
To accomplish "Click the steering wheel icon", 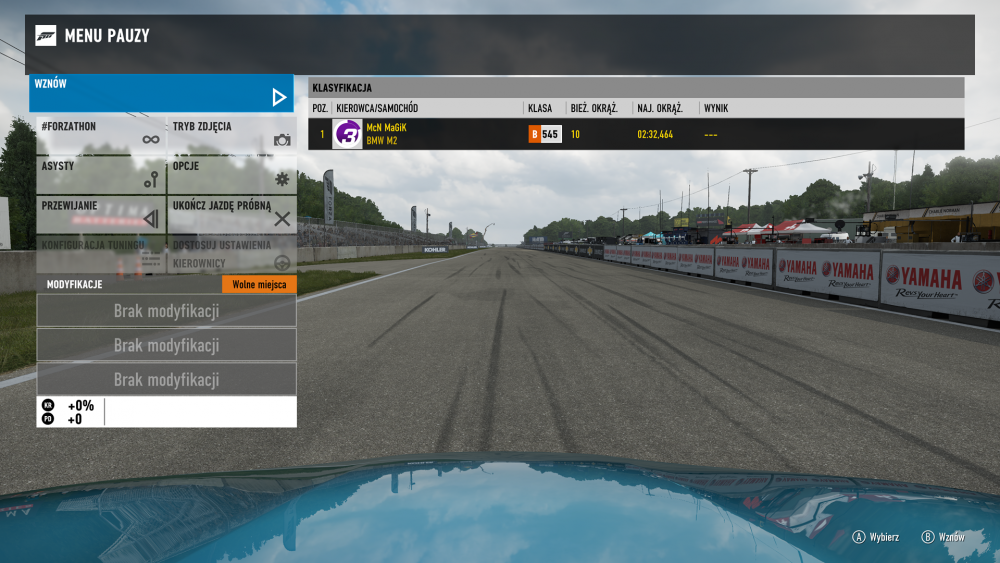I will coord(282,263).
